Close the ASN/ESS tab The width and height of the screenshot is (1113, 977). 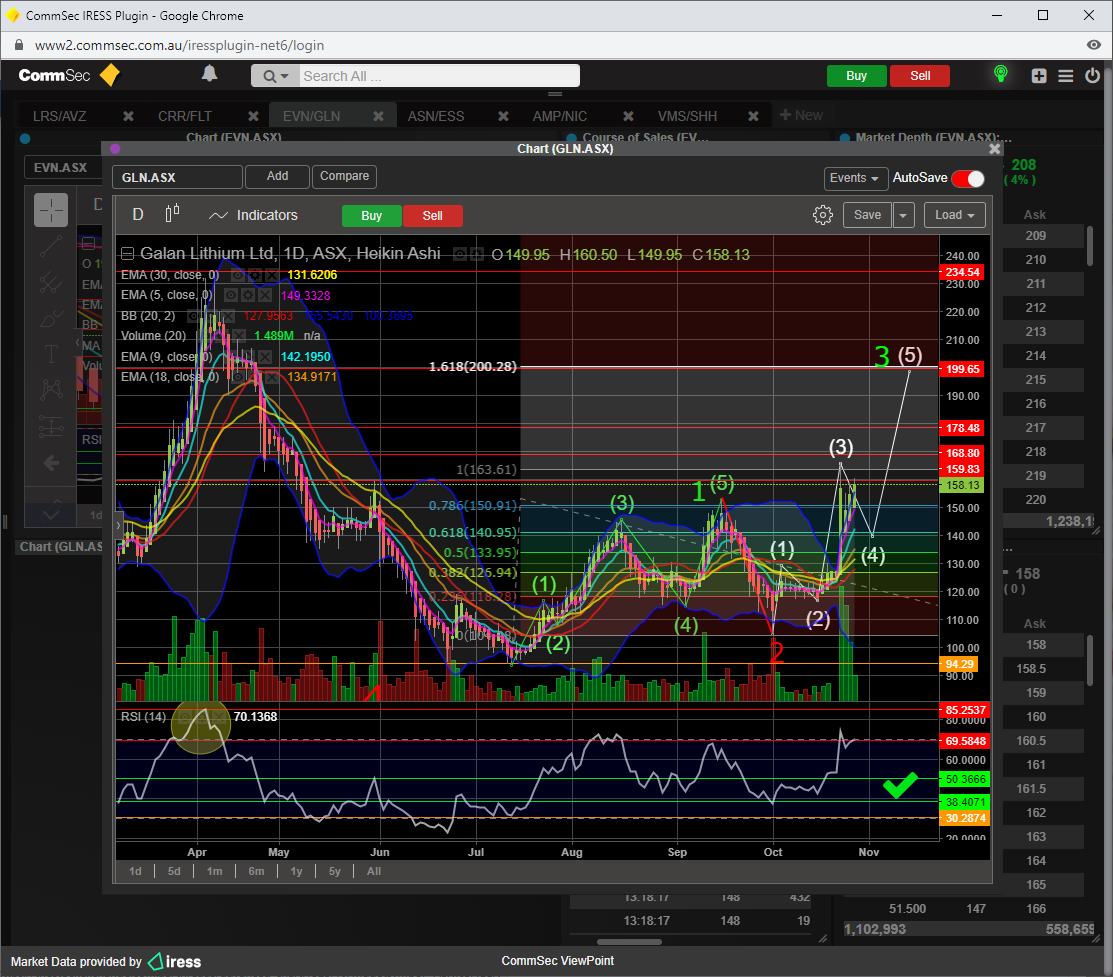[x=503, y=116]
